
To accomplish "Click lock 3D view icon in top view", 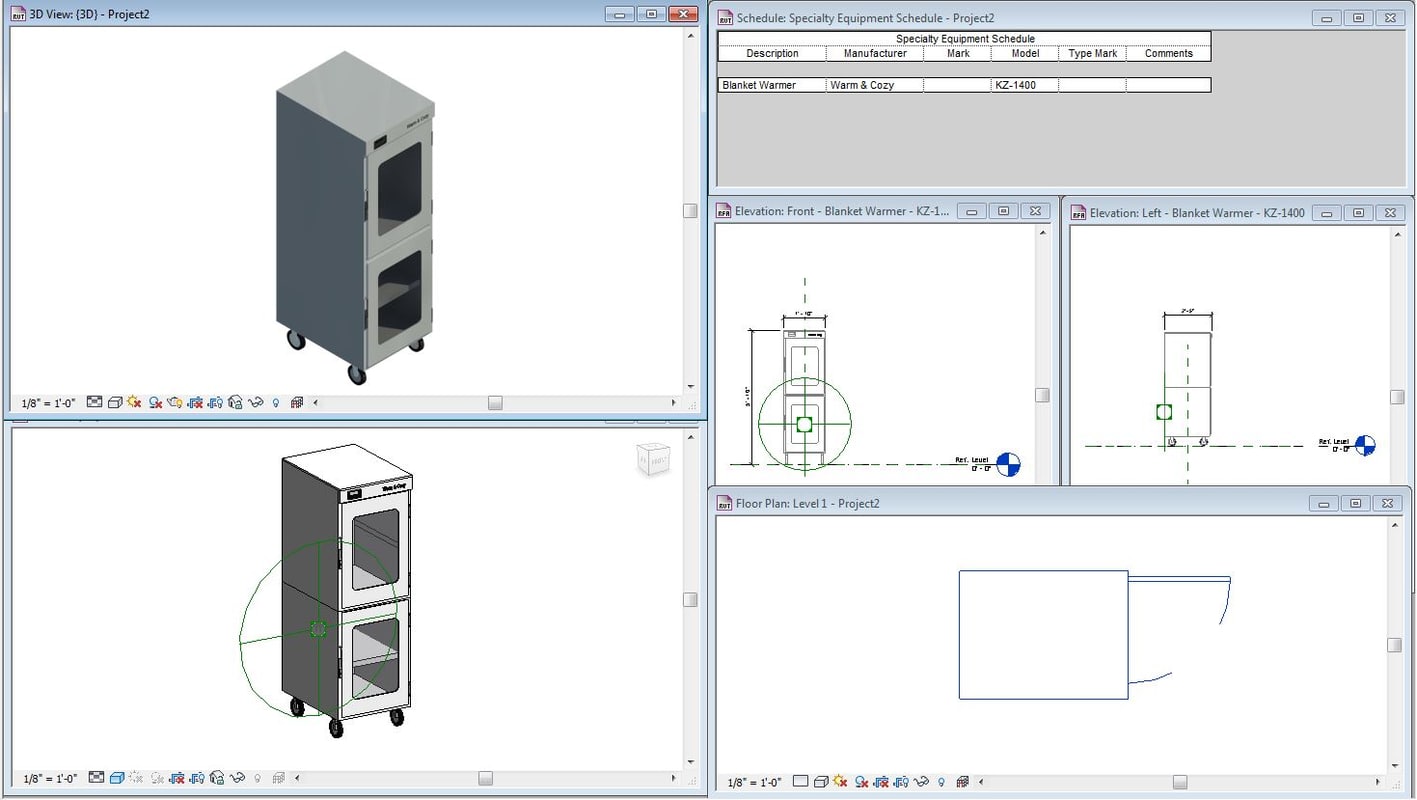I will click(235, 402).
